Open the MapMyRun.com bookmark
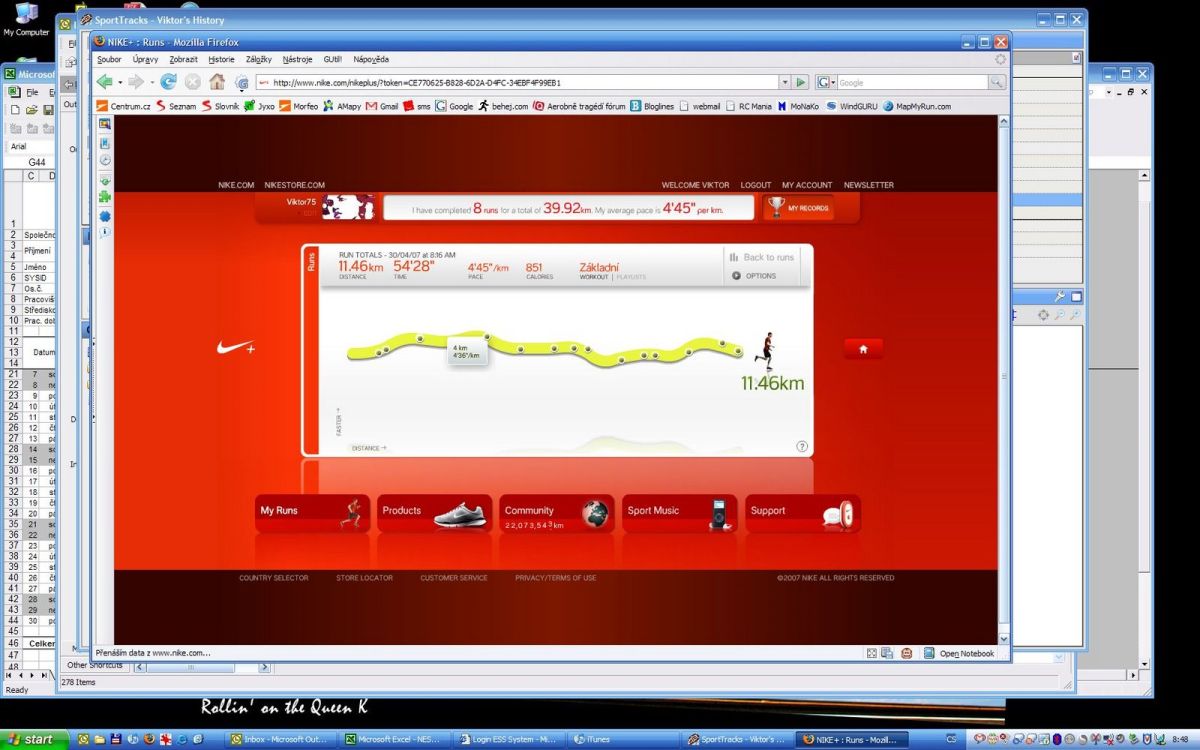Screen dimensions: 1200x750 point(917,106)
